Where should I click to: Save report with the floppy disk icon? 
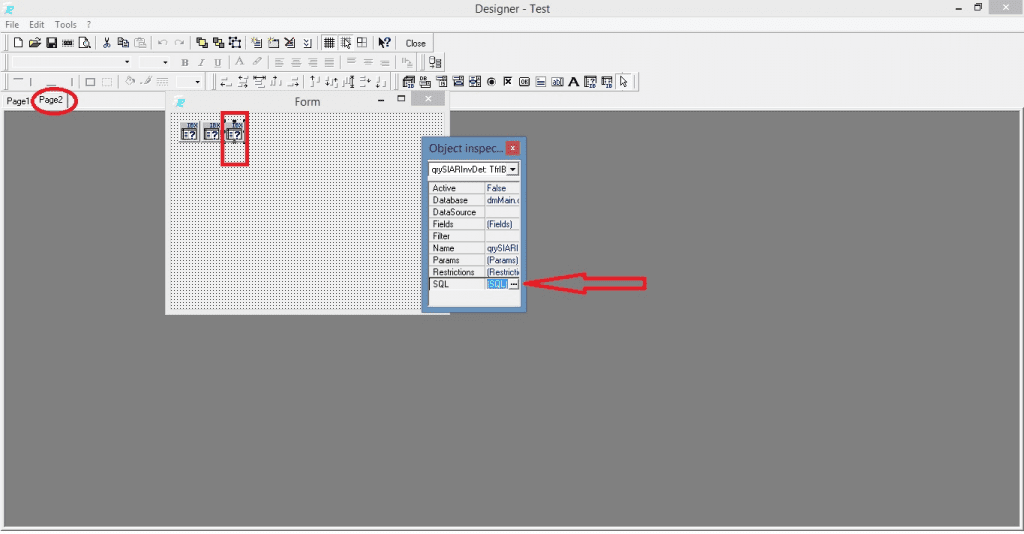tap(51, 43)
